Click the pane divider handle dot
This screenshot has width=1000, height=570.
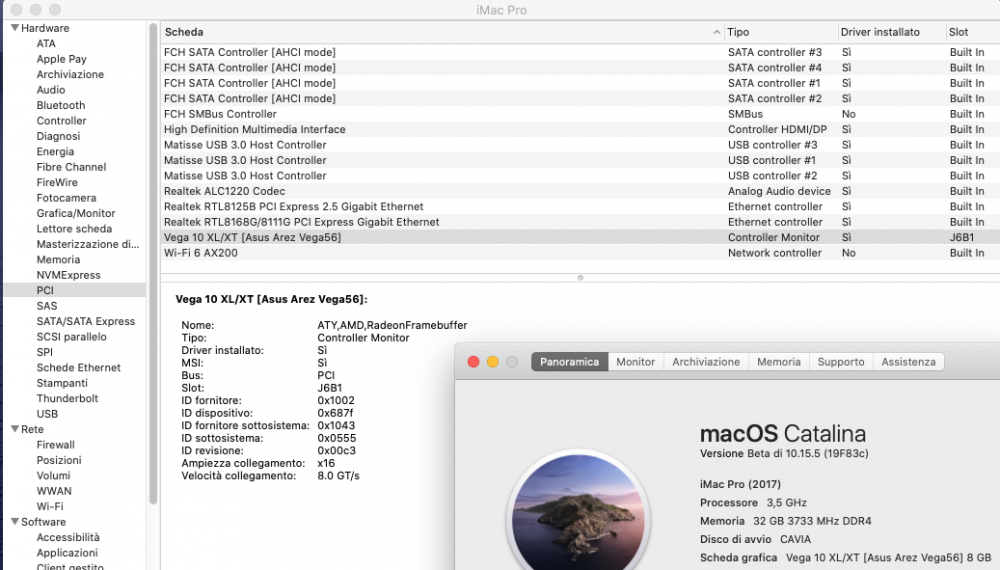coord(580,277)
